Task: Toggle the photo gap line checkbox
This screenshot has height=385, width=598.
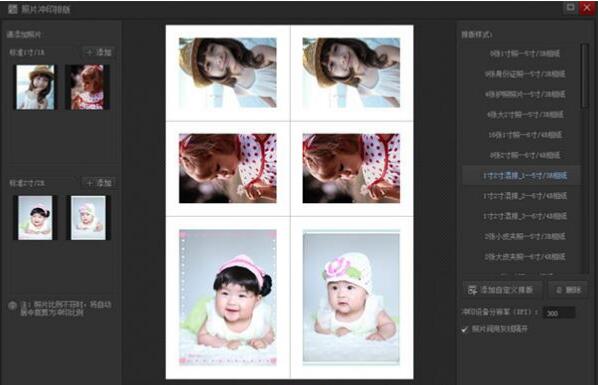Action: coord(464,329)
